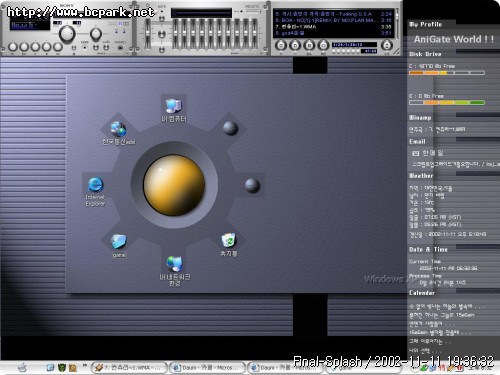Click the third quick launch icon on the taskbar
This screenshot has width=500, height=375.
(x=73, y=368)
